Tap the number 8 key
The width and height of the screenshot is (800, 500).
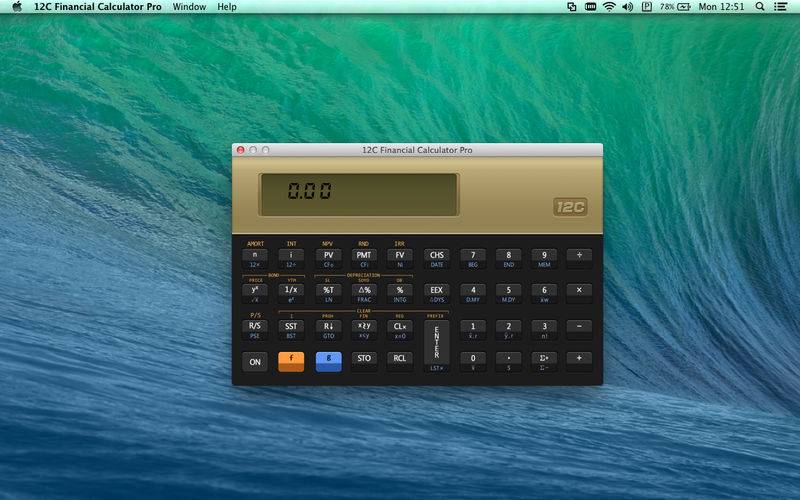point(508,259)
